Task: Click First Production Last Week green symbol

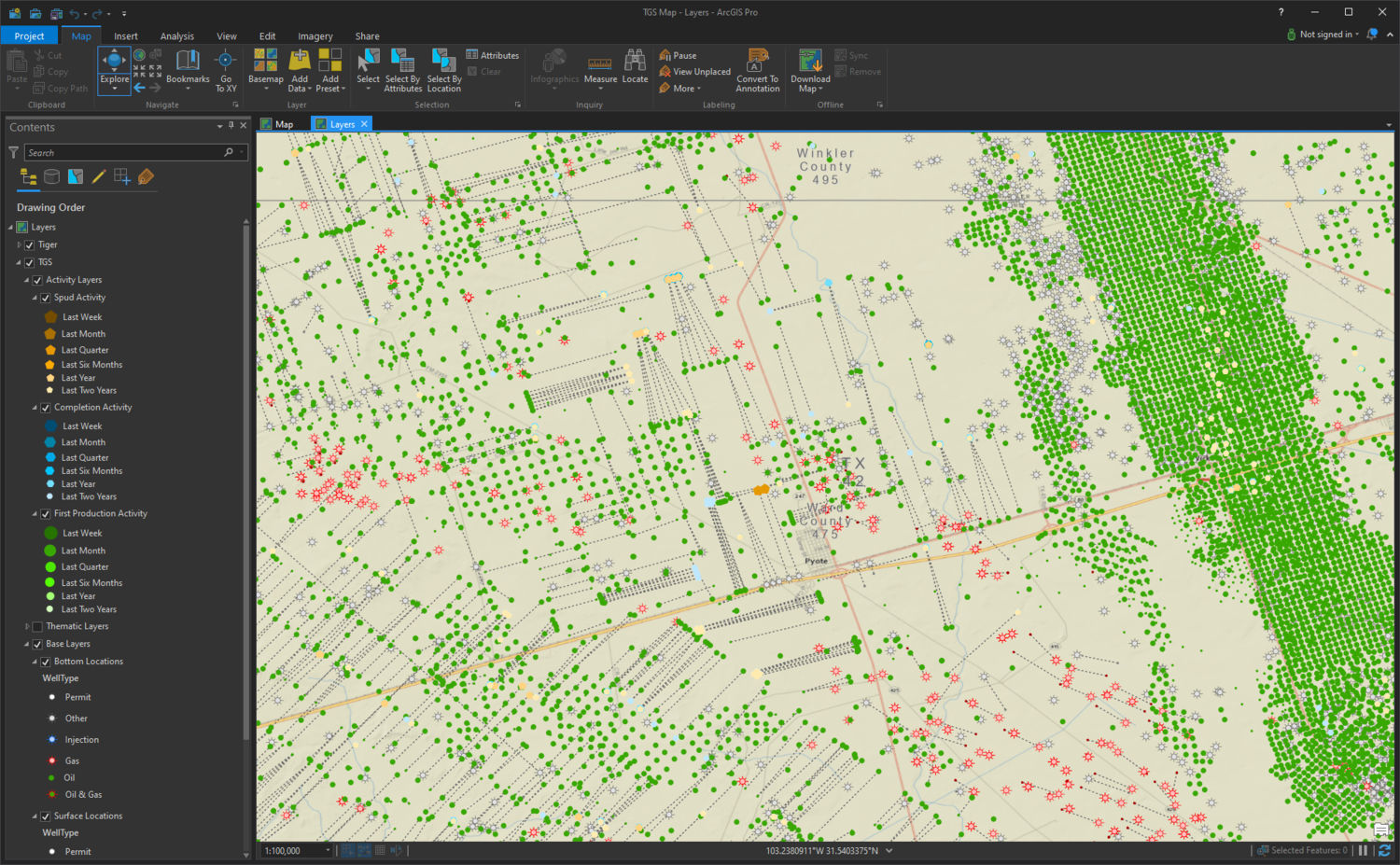Action: 51,534
